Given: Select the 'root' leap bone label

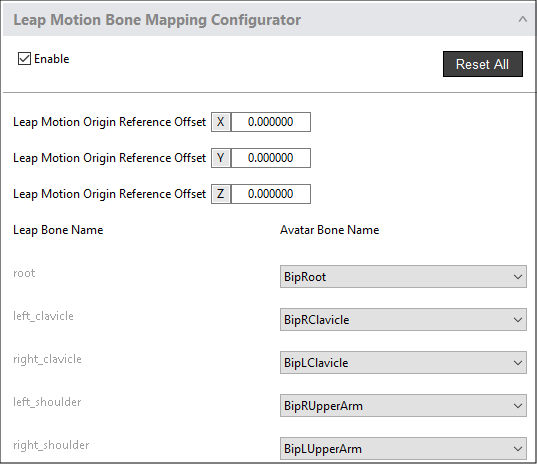Looking at the screenshot, I should [x=24, y=273].
